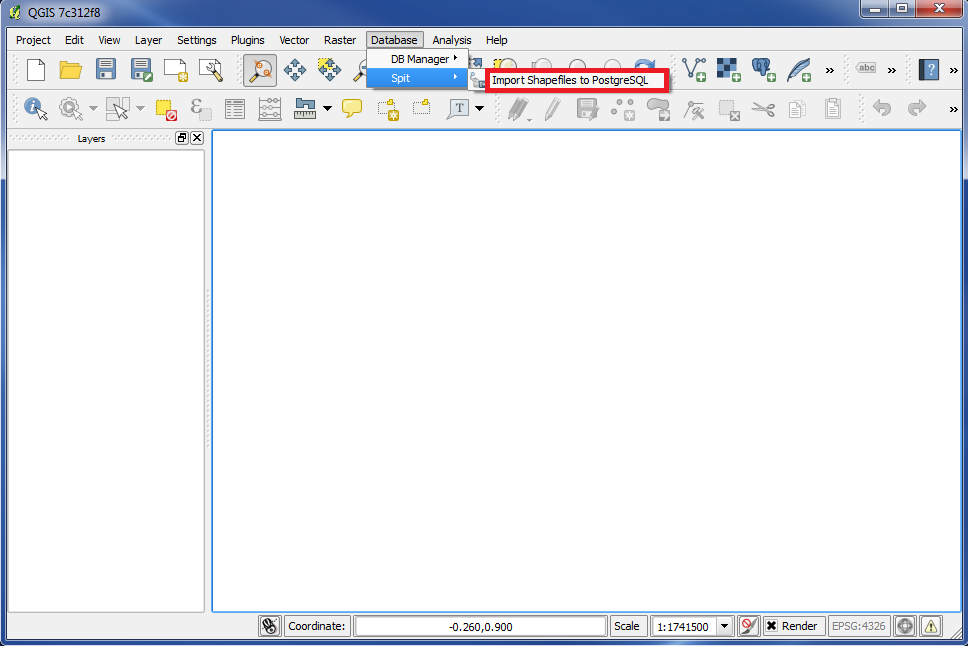Select the Touch zoom and pan tool

click(260, 70)
